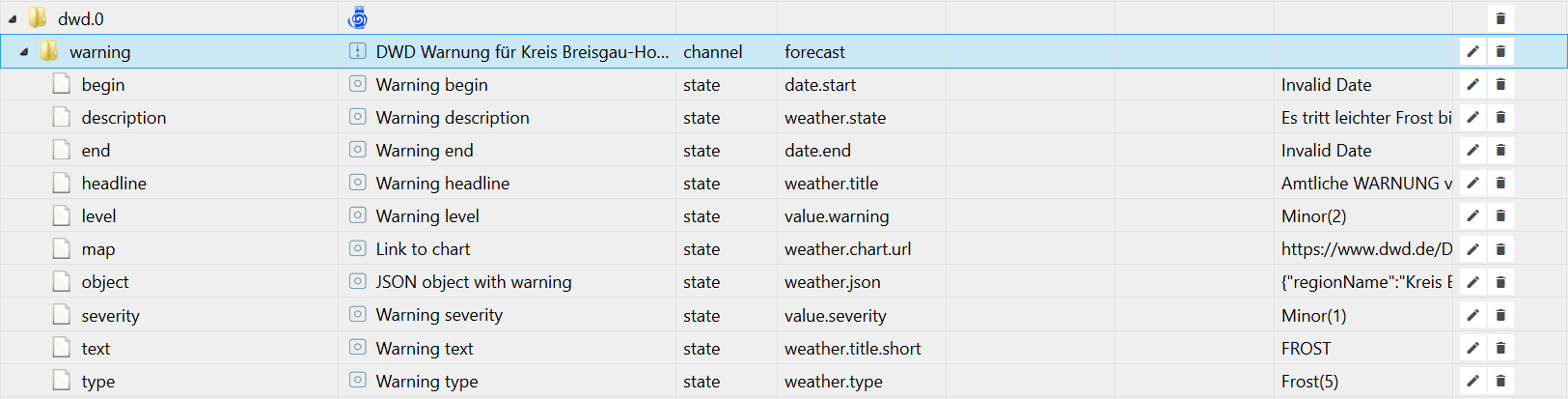Viewport: 1568px width, 399px height.
Task: Edit the severity state
Action: [x=1473, y=315]
